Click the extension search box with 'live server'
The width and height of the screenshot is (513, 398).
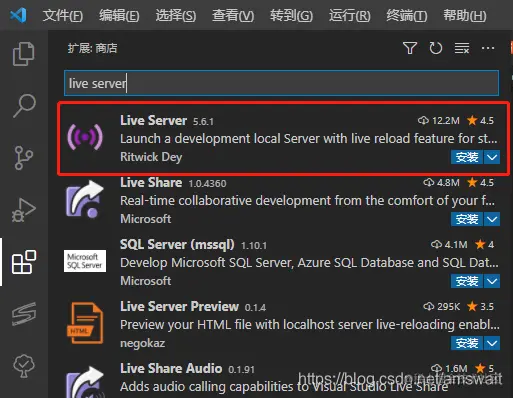pos(281,83)
